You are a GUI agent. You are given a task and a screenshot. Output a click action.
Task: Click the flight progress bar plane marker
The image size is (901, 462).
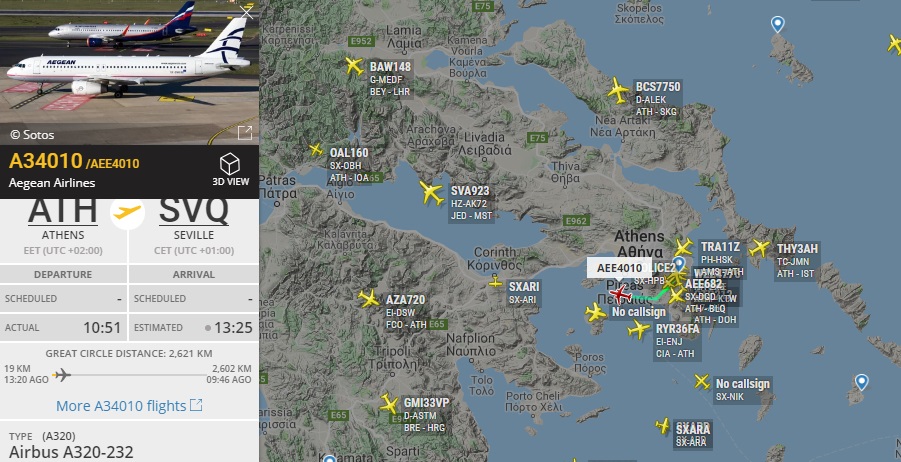tap(61, 375)
